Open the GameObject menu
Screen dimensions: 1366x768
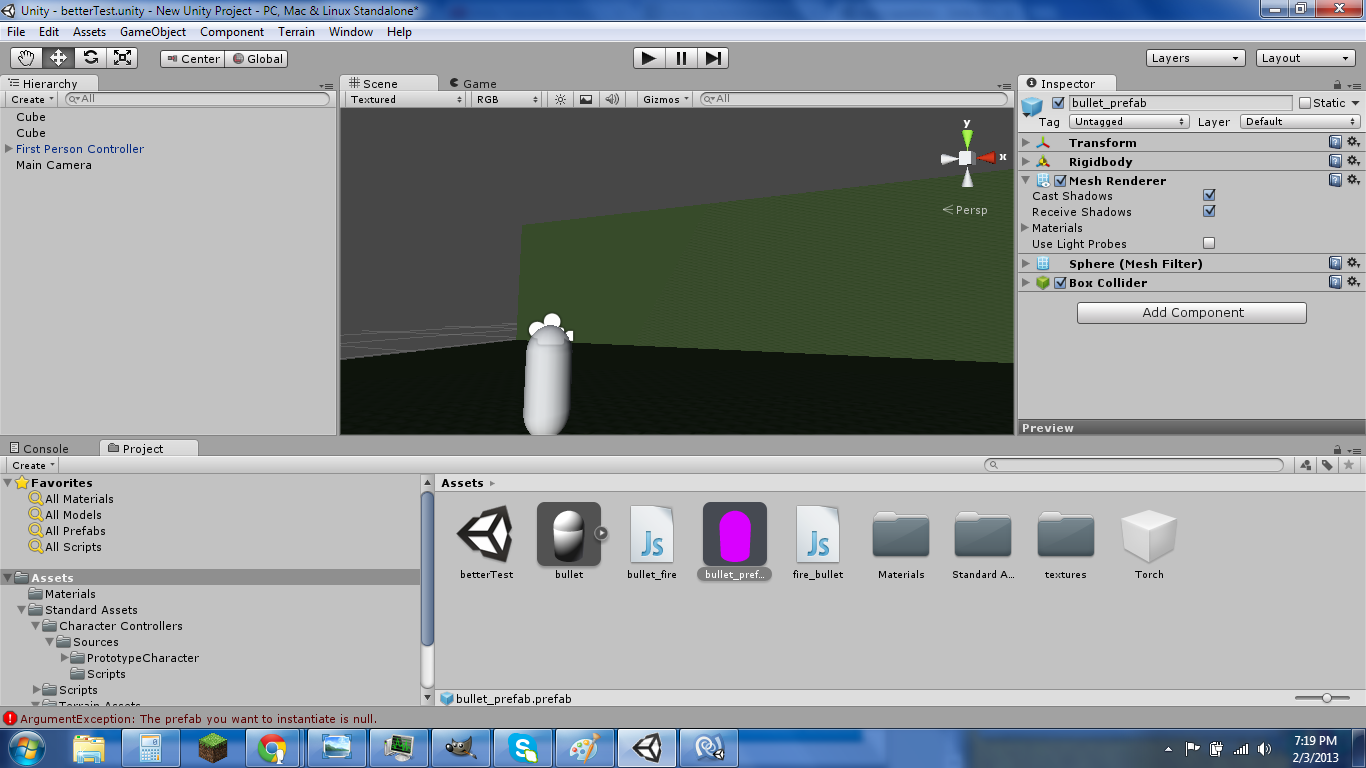click(153, 32)
